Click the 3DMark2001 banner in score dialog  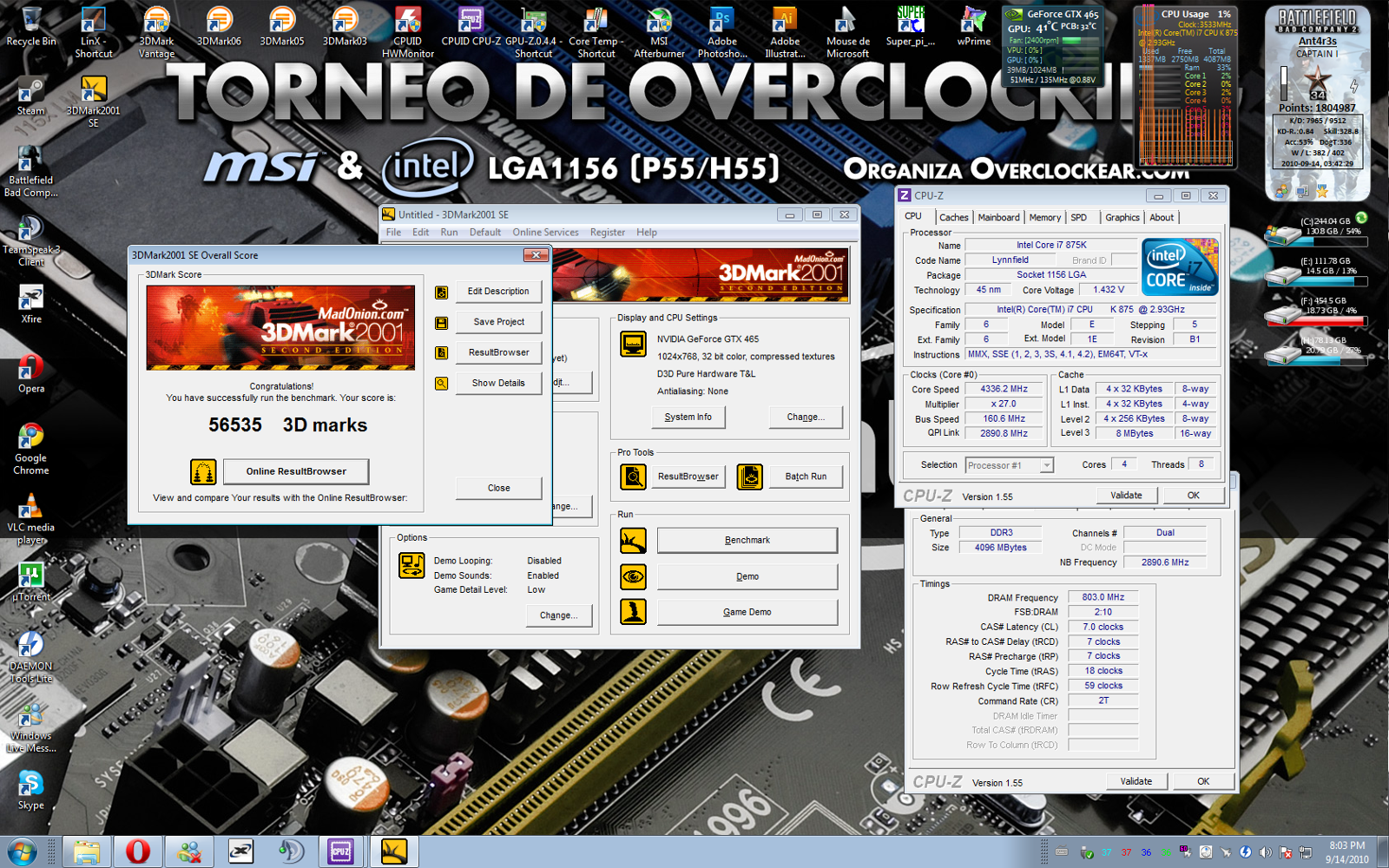(280, 328)
